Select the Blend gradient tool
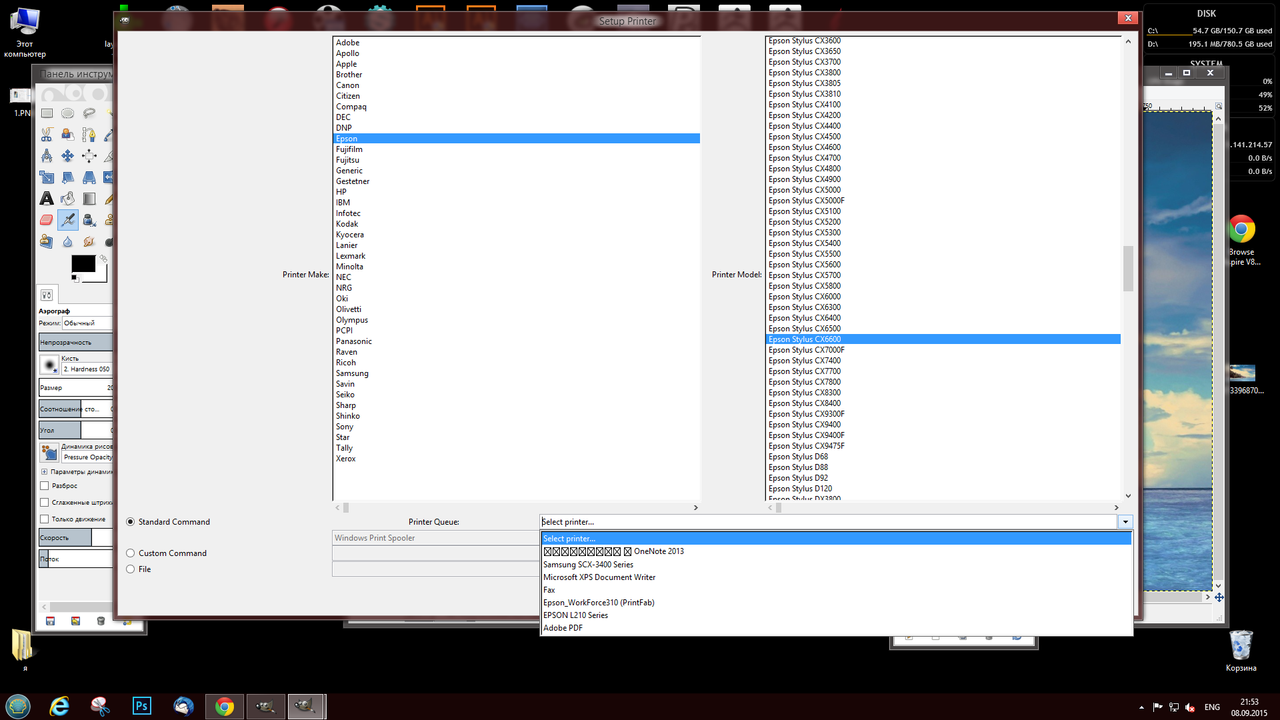Viewport: 1280px width, 720px height. coord(89,198)
